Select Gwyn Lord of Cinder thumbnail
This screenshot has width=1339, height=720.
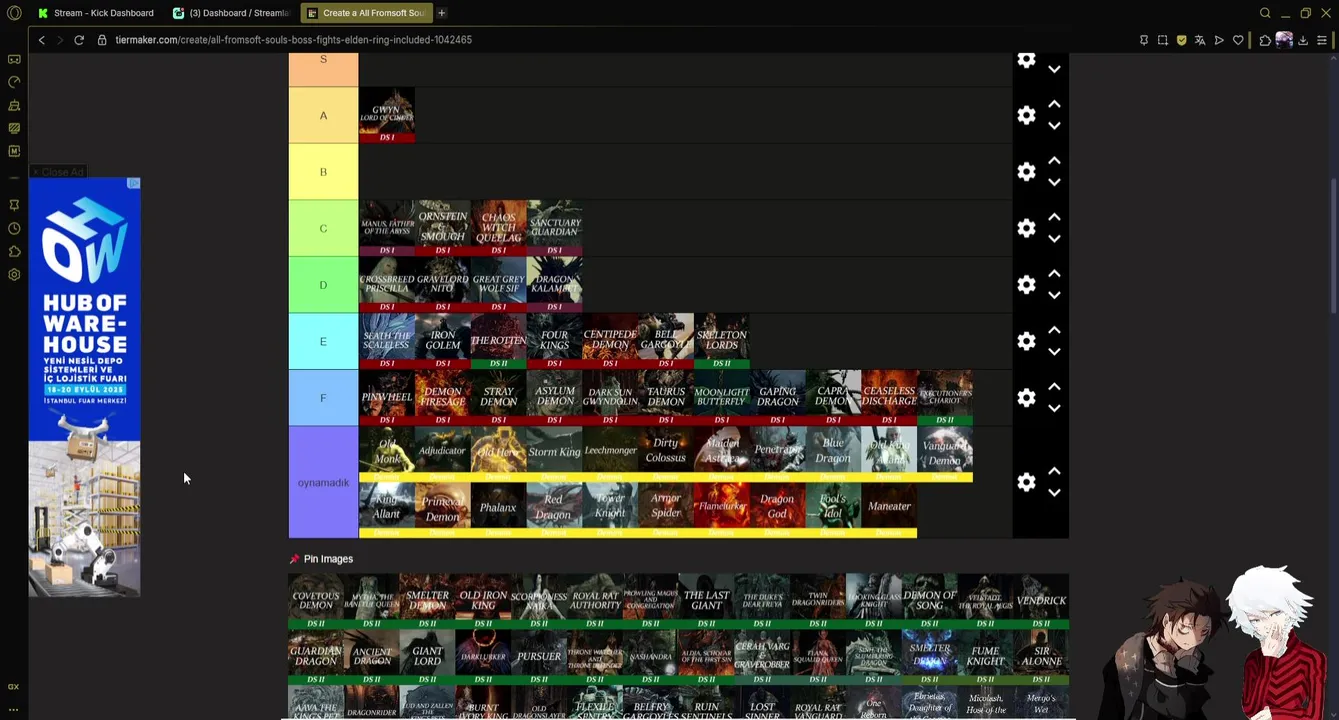pos(387,115)
